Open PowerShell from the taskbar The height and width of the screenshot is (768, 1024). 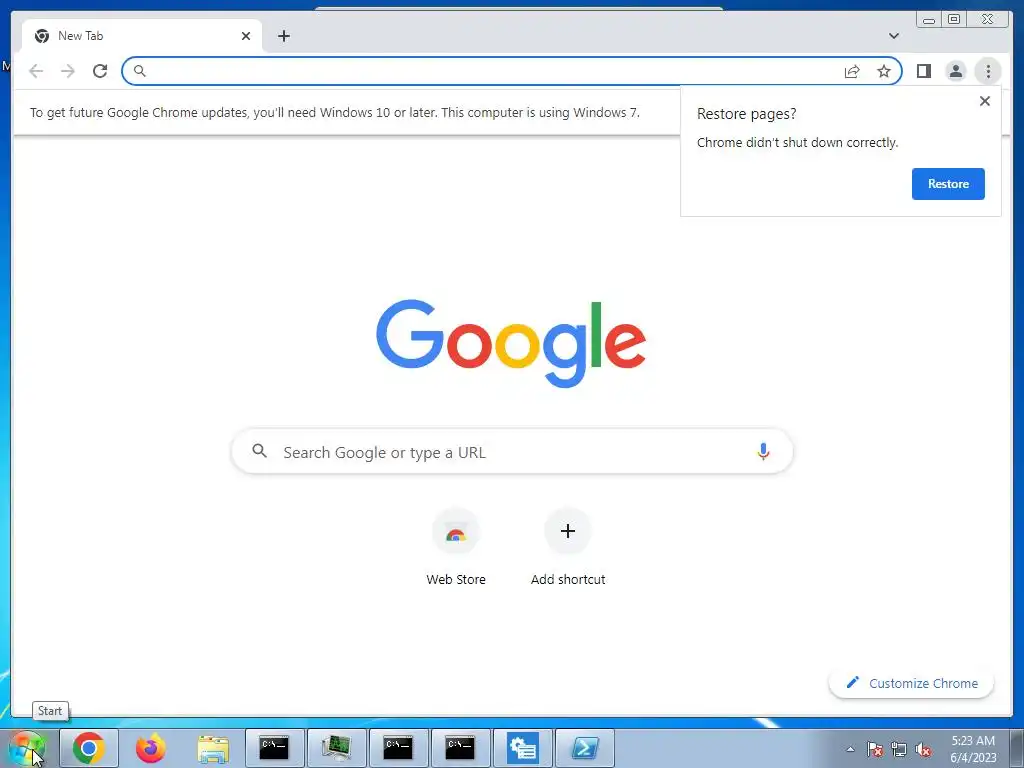(584, 748)
